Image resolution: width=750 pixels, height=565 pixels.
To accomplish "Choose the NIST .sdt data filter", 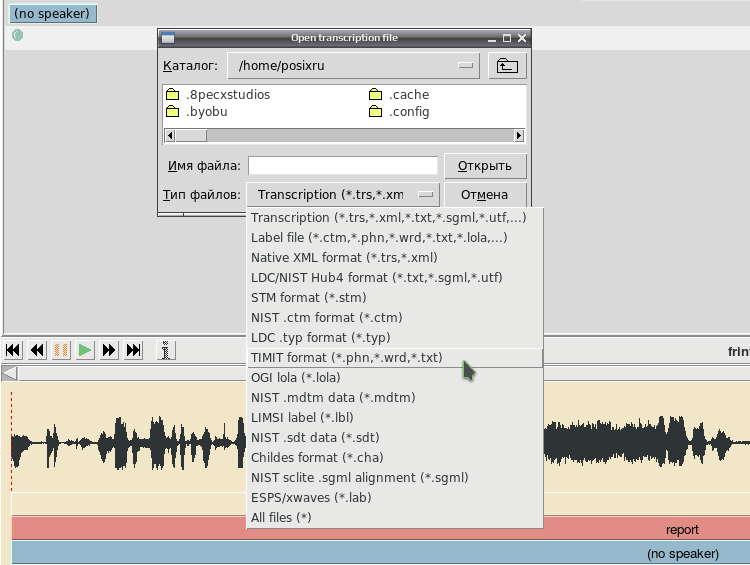I will pos(395,438).
